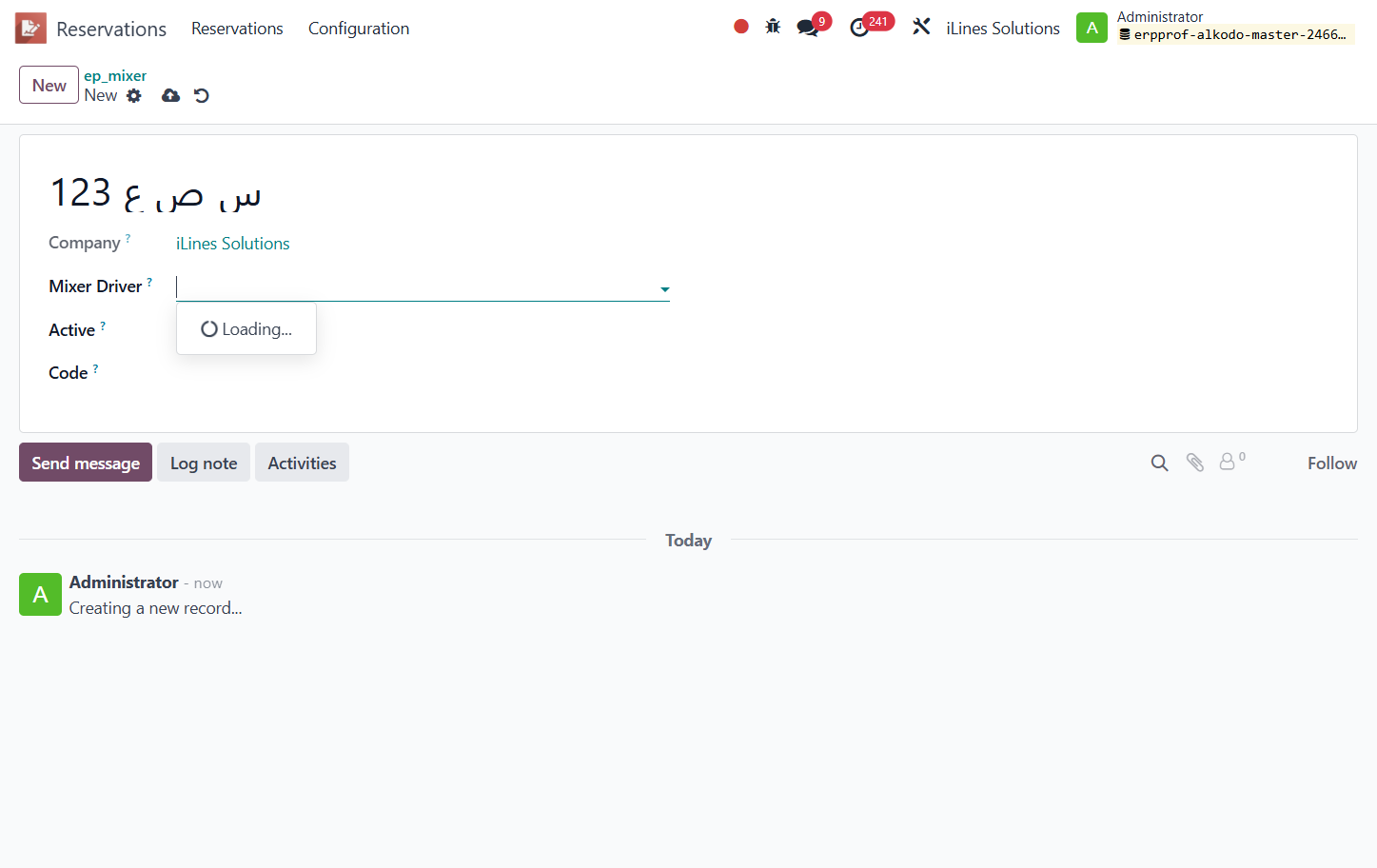This screenshot has height=868, width=1377.
Task: Show help tooltip next to Active label
Action: pyautogui.click(x=103, y=325)
